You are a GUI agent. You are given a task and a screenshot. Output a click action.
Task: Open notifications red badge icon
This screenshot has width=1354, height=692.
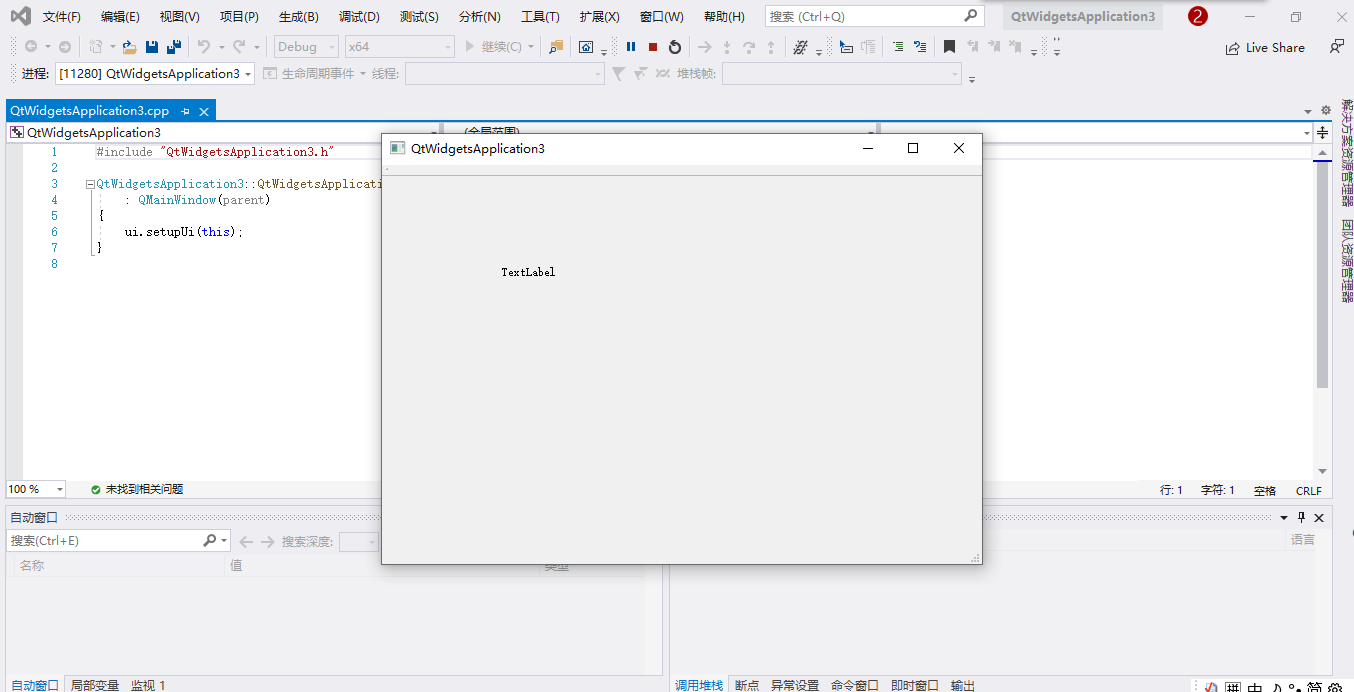pos(1198,17)
